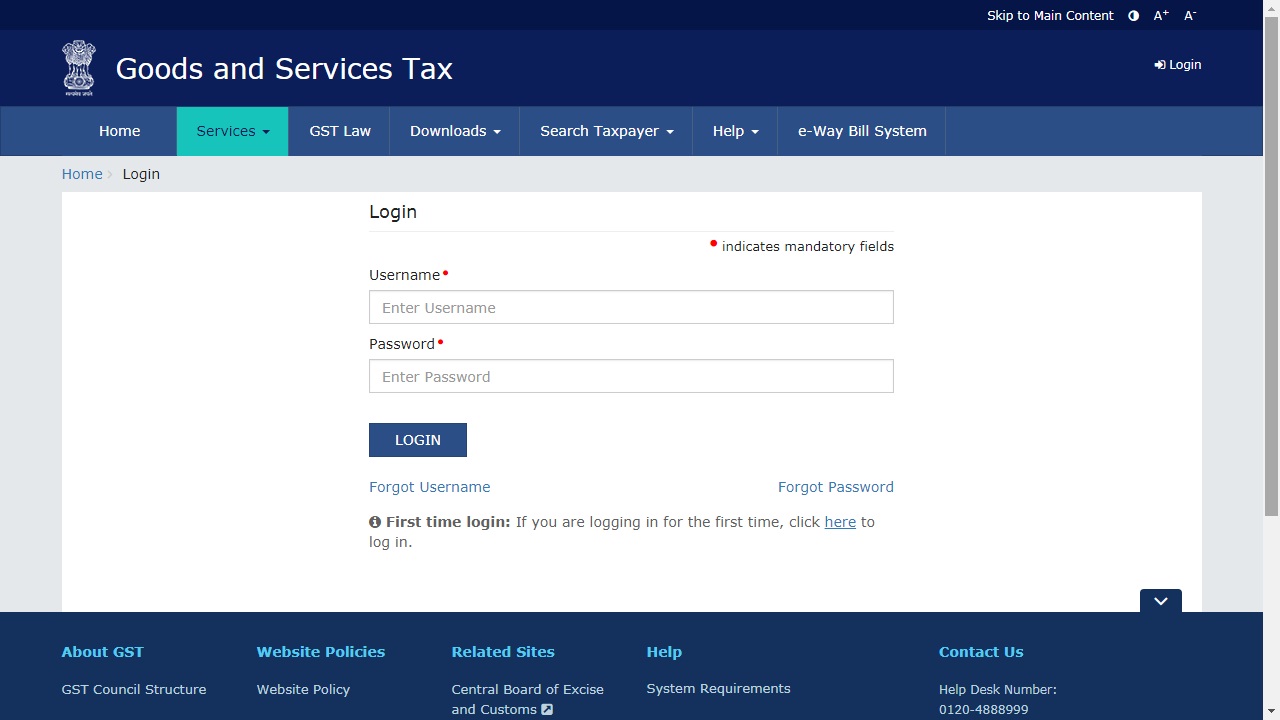Focus the Enter Password field
This screenshot has width=1280, height=720.
tap(631, 376)
